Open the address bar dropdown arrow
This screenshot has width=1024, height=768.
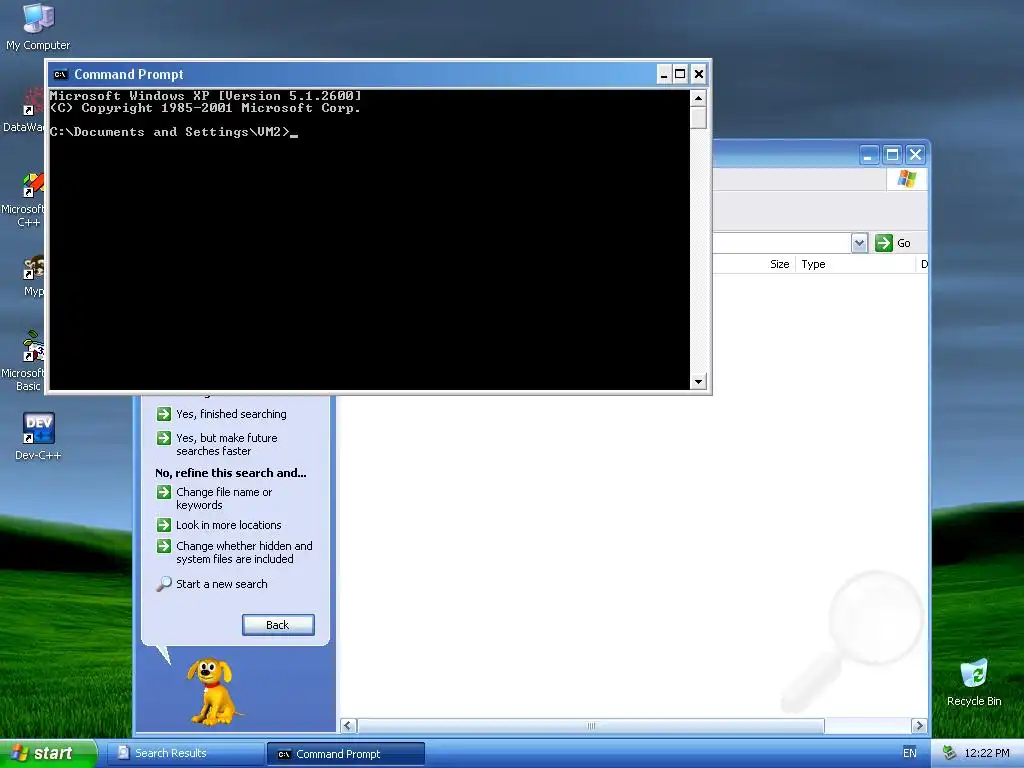859,243
